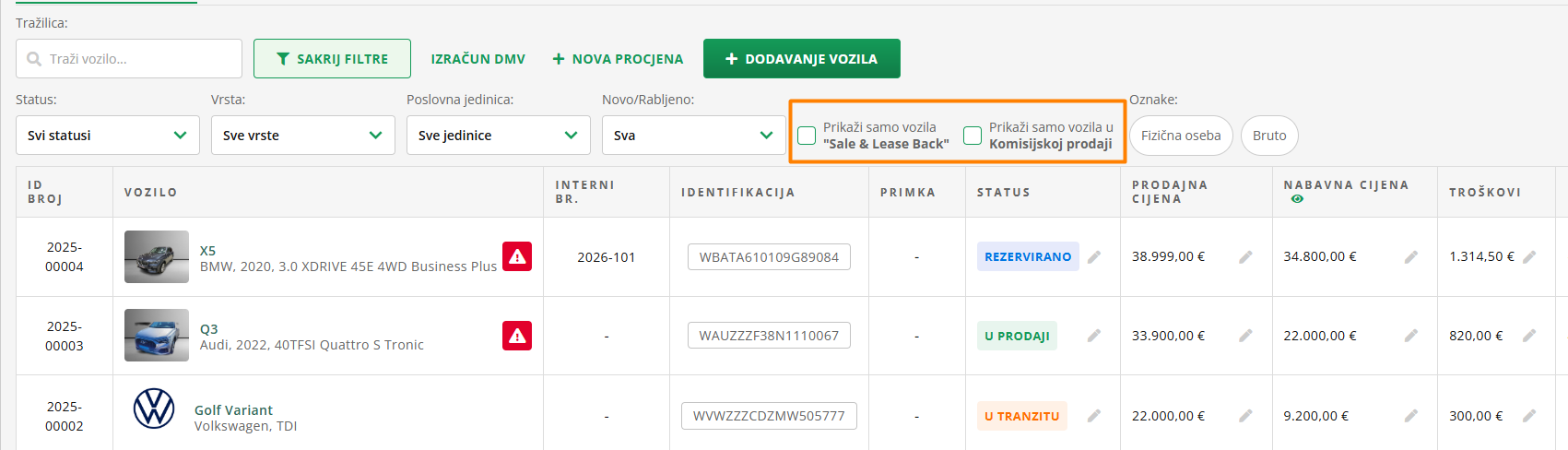1568x450 pixels.
Task: Select the Fizična oseba tag chip
Action: 1181,136
